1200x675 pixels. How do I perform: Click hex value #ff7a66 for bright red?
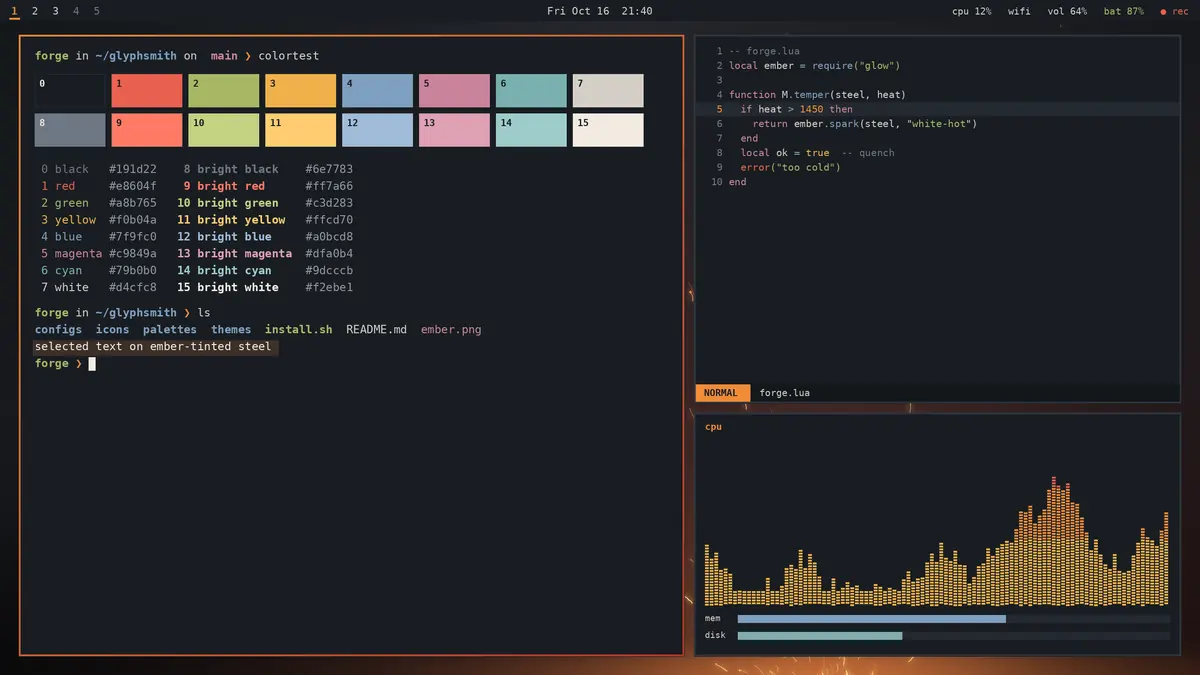tap(329, 186)
